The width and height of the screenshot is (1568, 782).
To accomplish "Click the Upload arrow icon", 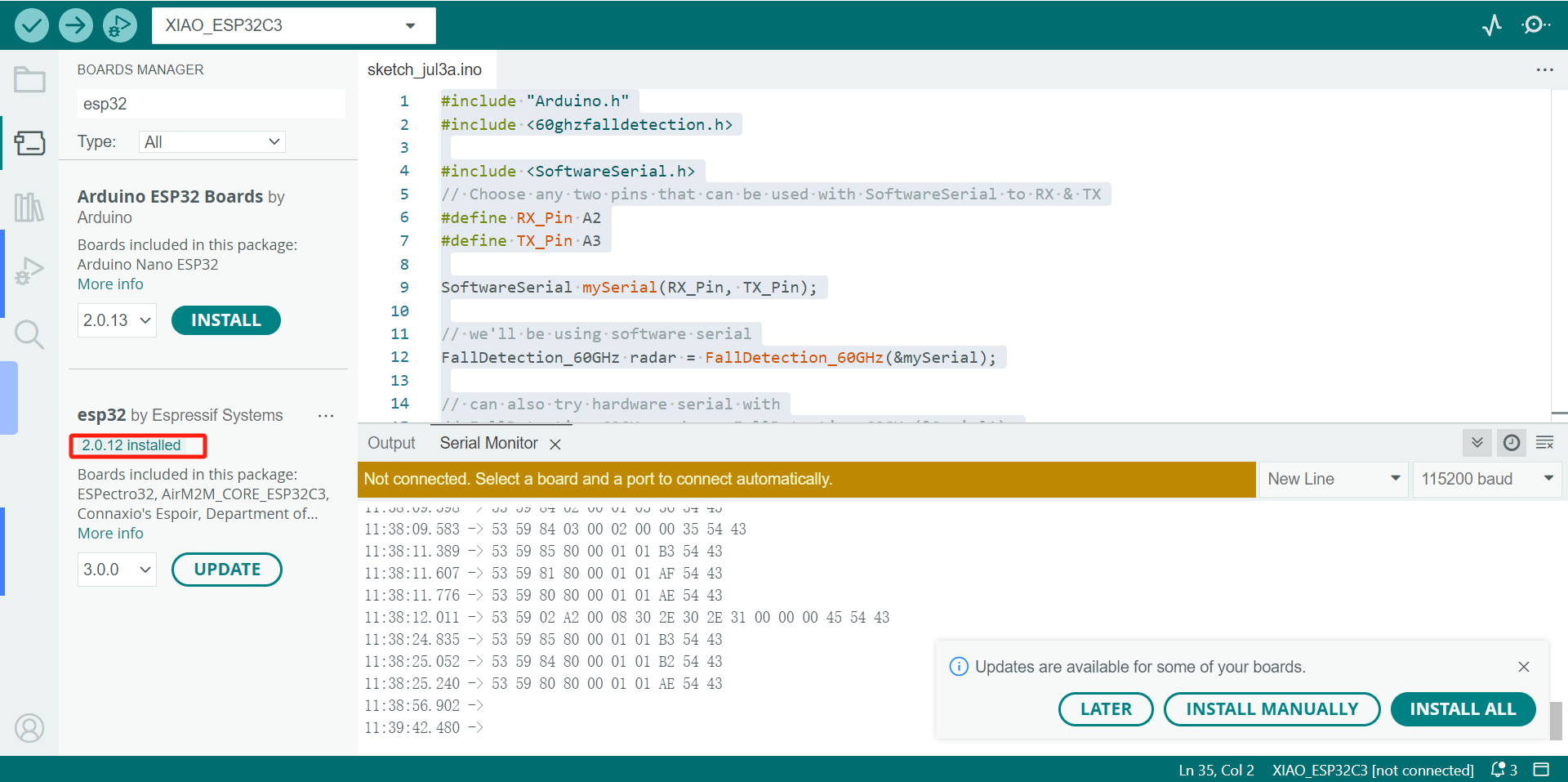I will click(76, 25).
